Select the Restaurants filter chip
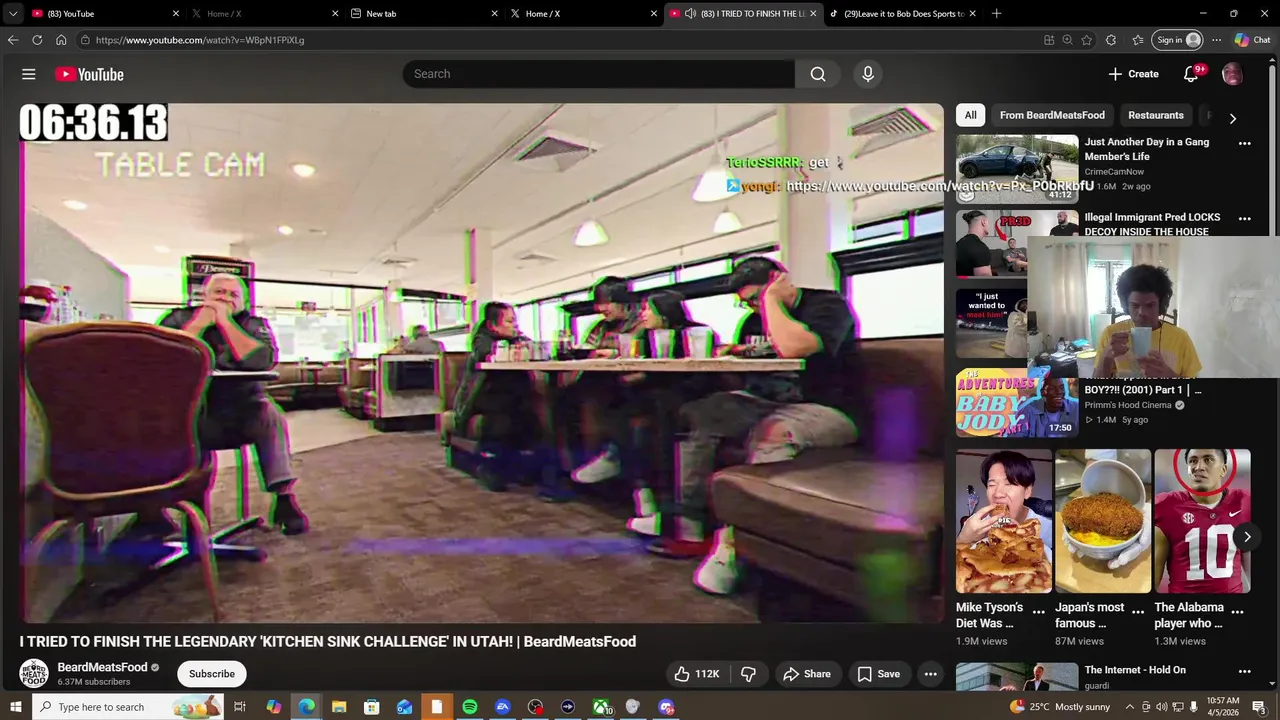Image resolution: width=1280 pixels, height=720 pixels. coord(1156,115)
